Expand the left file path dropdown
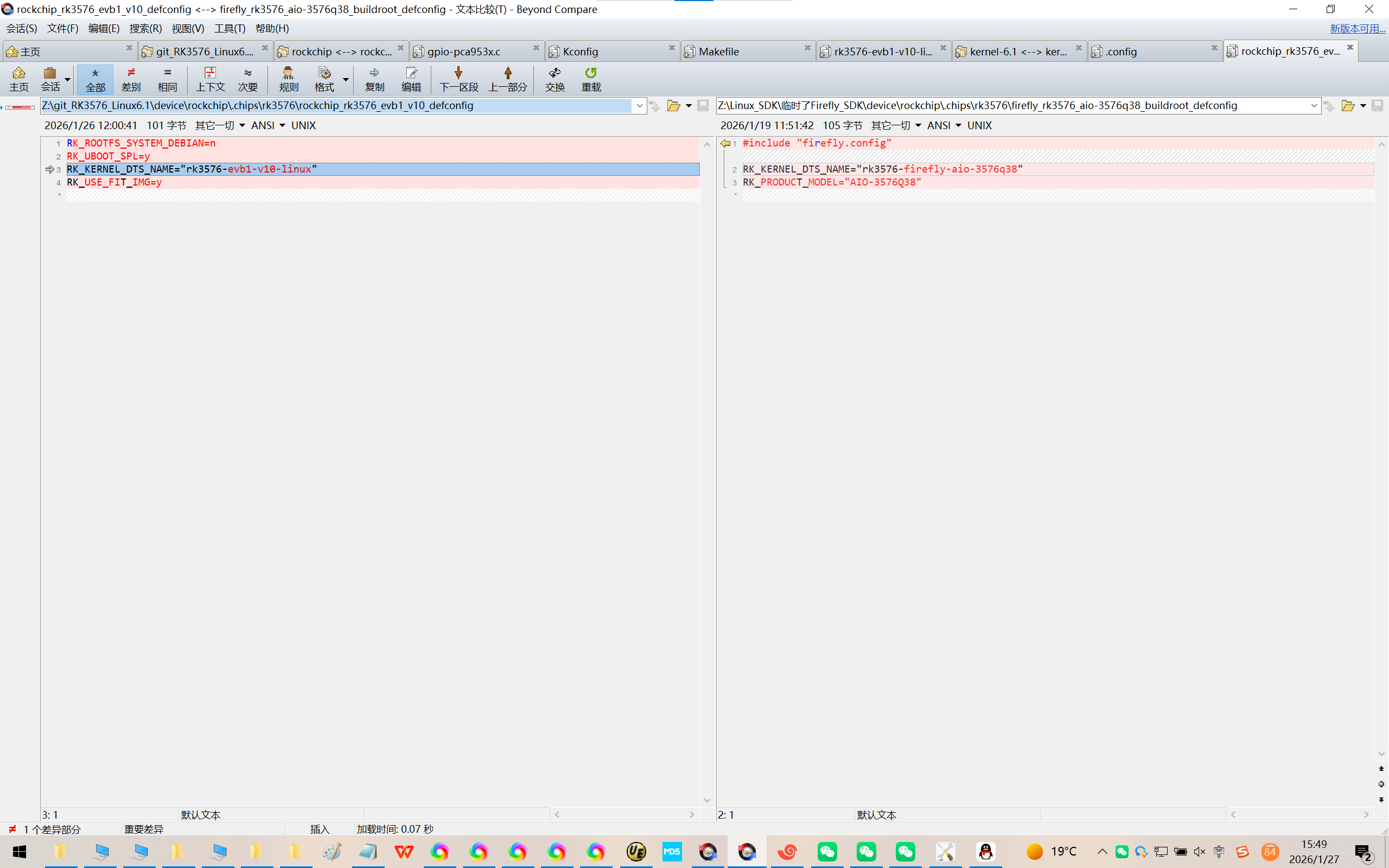This screenshot has width=1389, height=868. (639, 106)
